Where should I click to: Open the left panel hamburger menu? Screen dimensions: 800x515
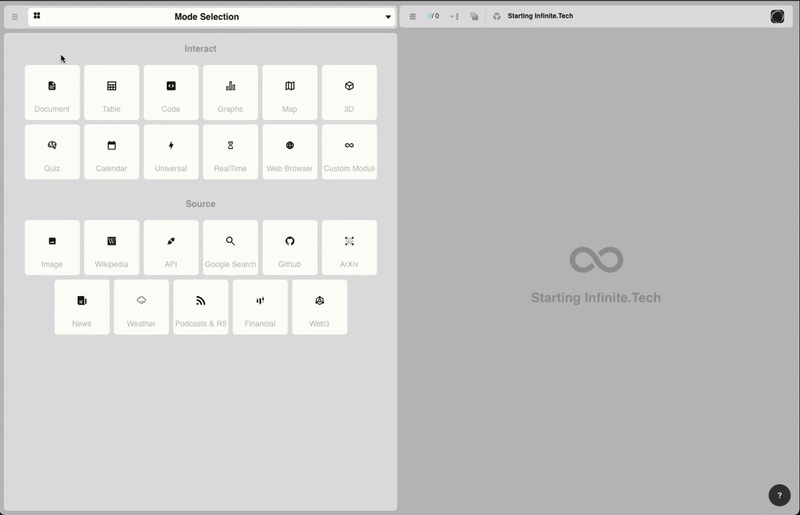click(x=15, y=17)
